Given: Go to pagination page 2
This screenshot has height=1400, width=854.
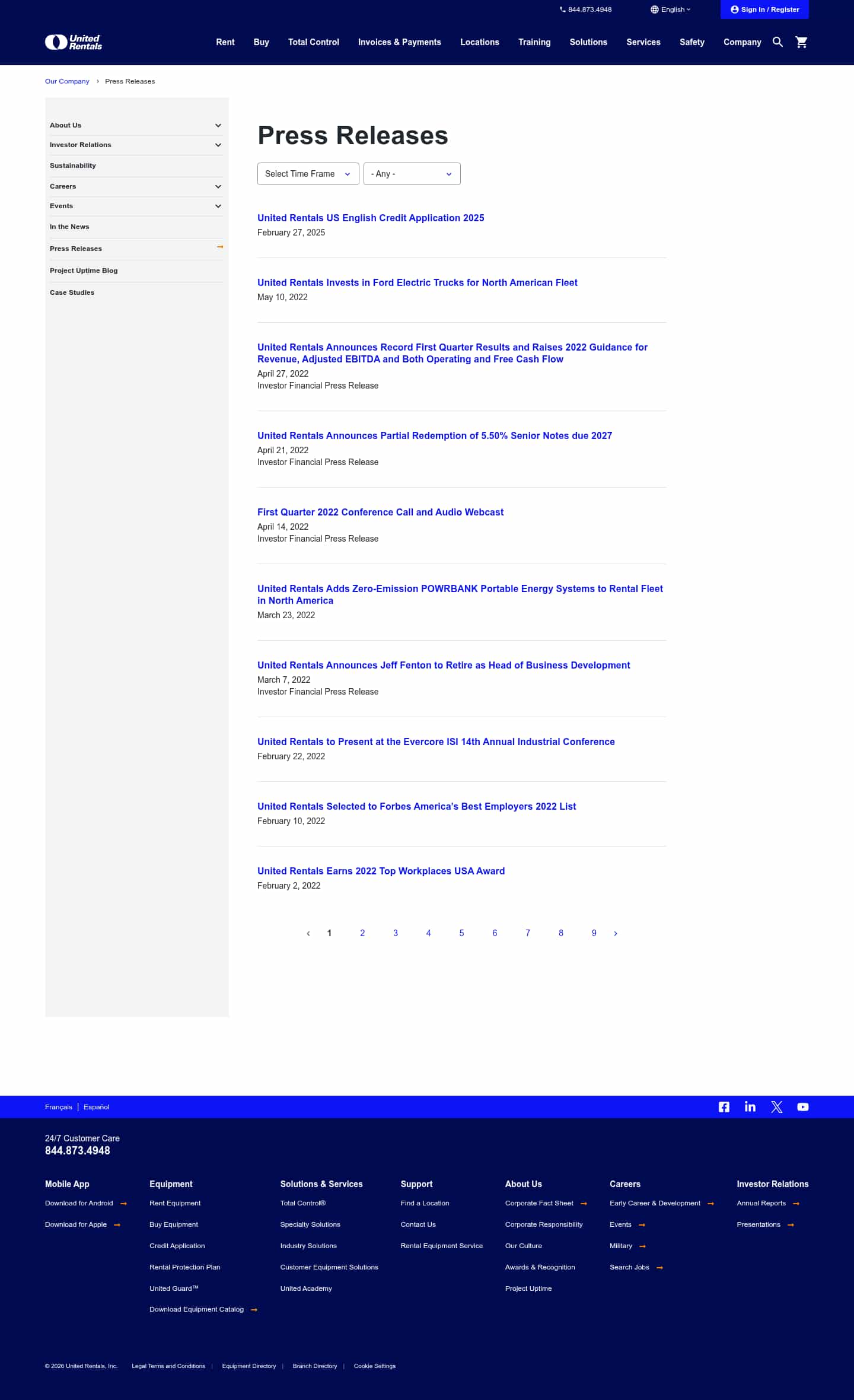Looking at the screenshot, I should 362,933.
